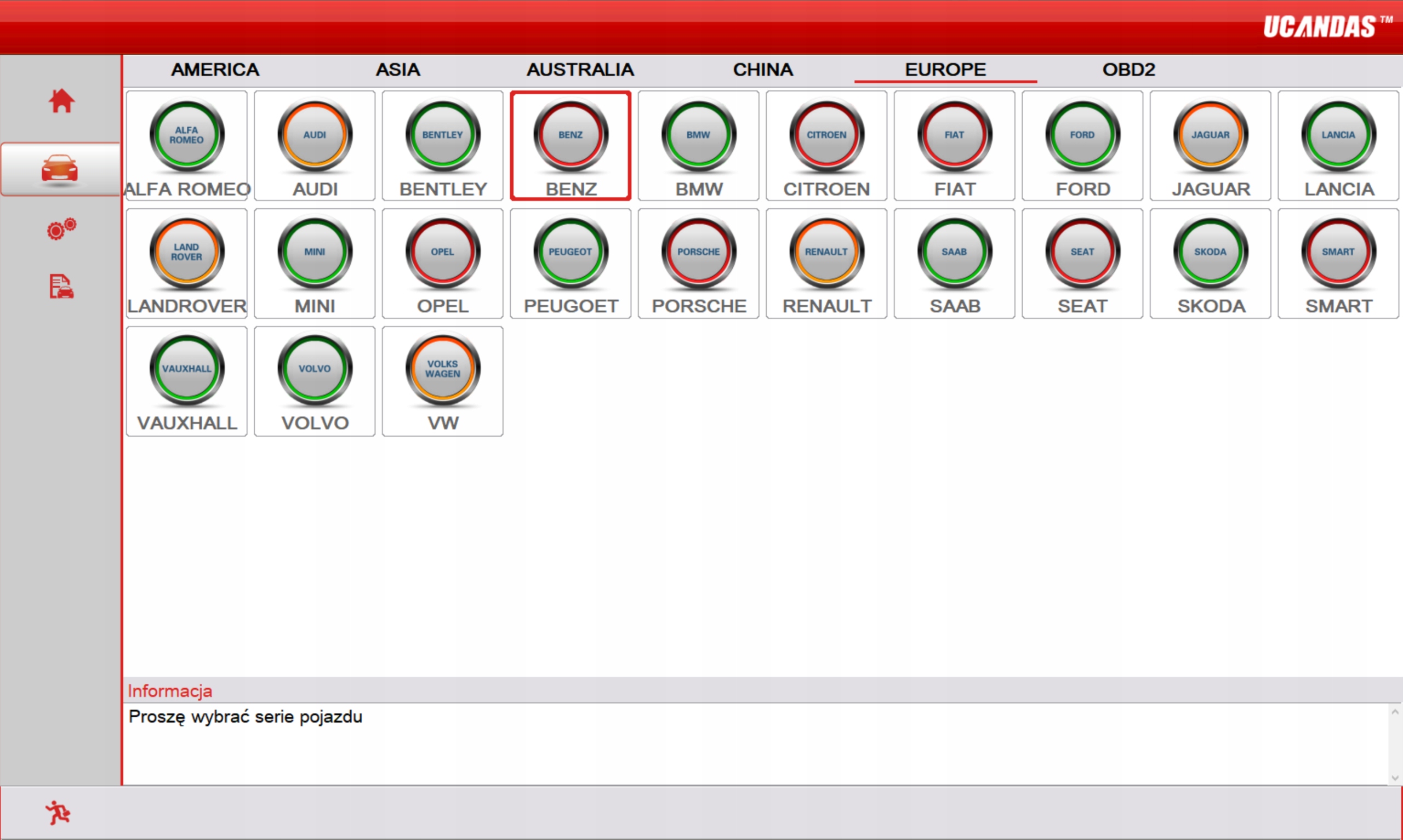Choose the BMW round badge

click(x=698, y=136)
